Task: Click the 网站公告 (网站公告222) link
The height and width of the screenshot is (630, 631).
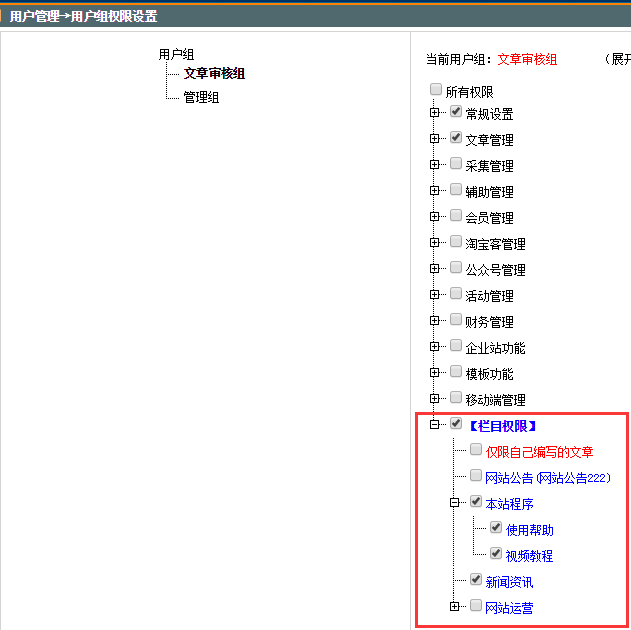Action: 547,478
